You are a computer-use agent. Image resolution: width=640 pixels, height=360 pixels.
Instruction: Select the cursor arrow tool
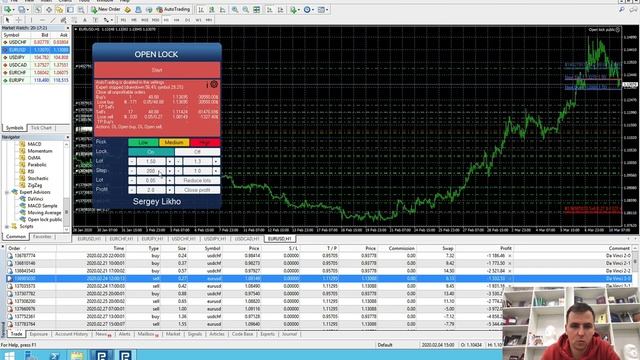click(7, 20)
